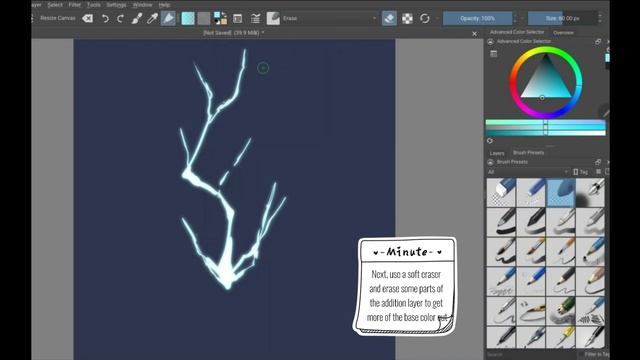Image resolution: width=640 pixels, height=360 pixels.
Task: Click the clear layer icon beside Resize Canvas
Action: tap(87, 18)
